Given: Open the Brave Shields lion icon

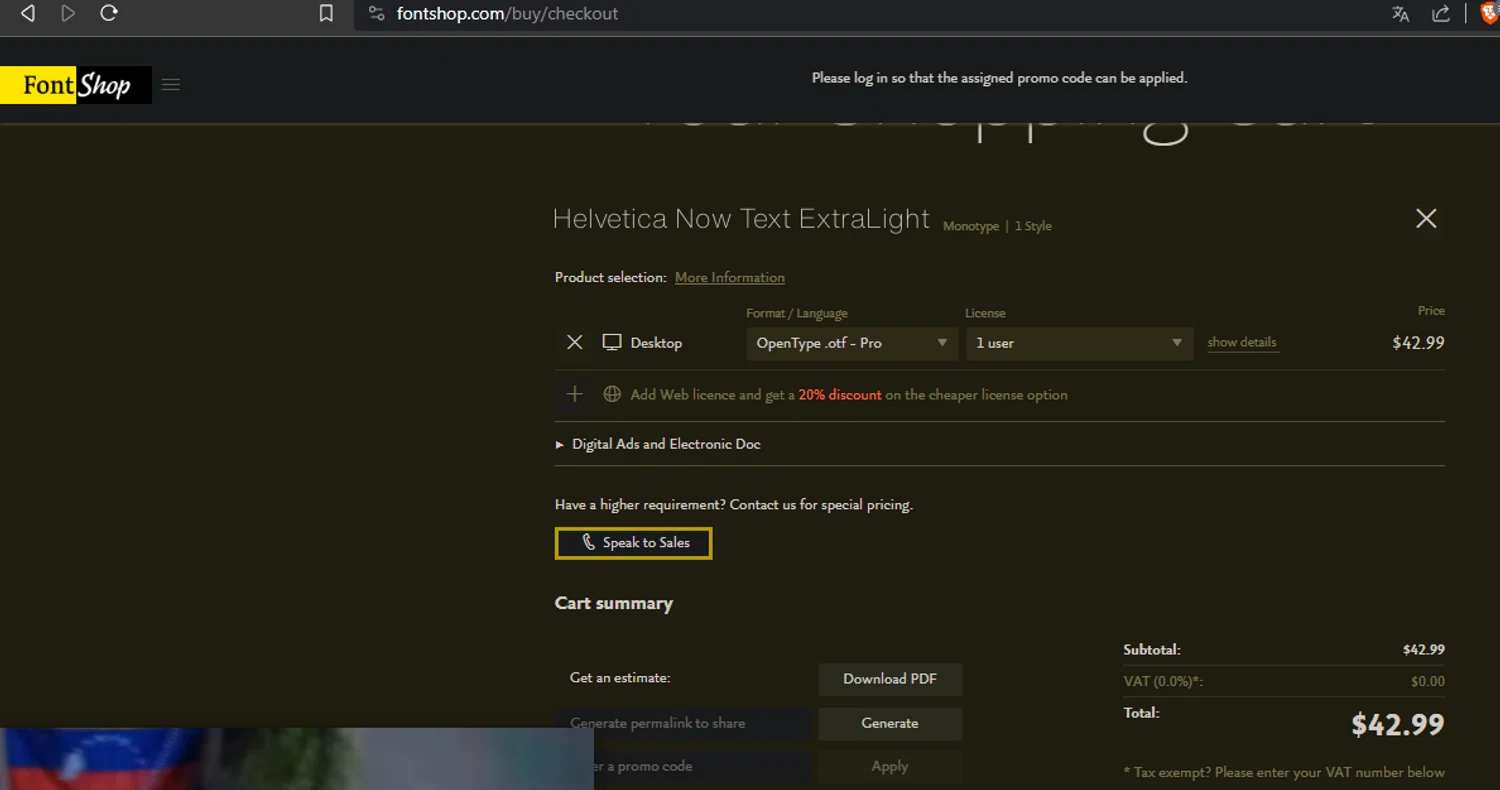Looking at the screenshot, I should pyautogui.click(x=1489, y=13).
